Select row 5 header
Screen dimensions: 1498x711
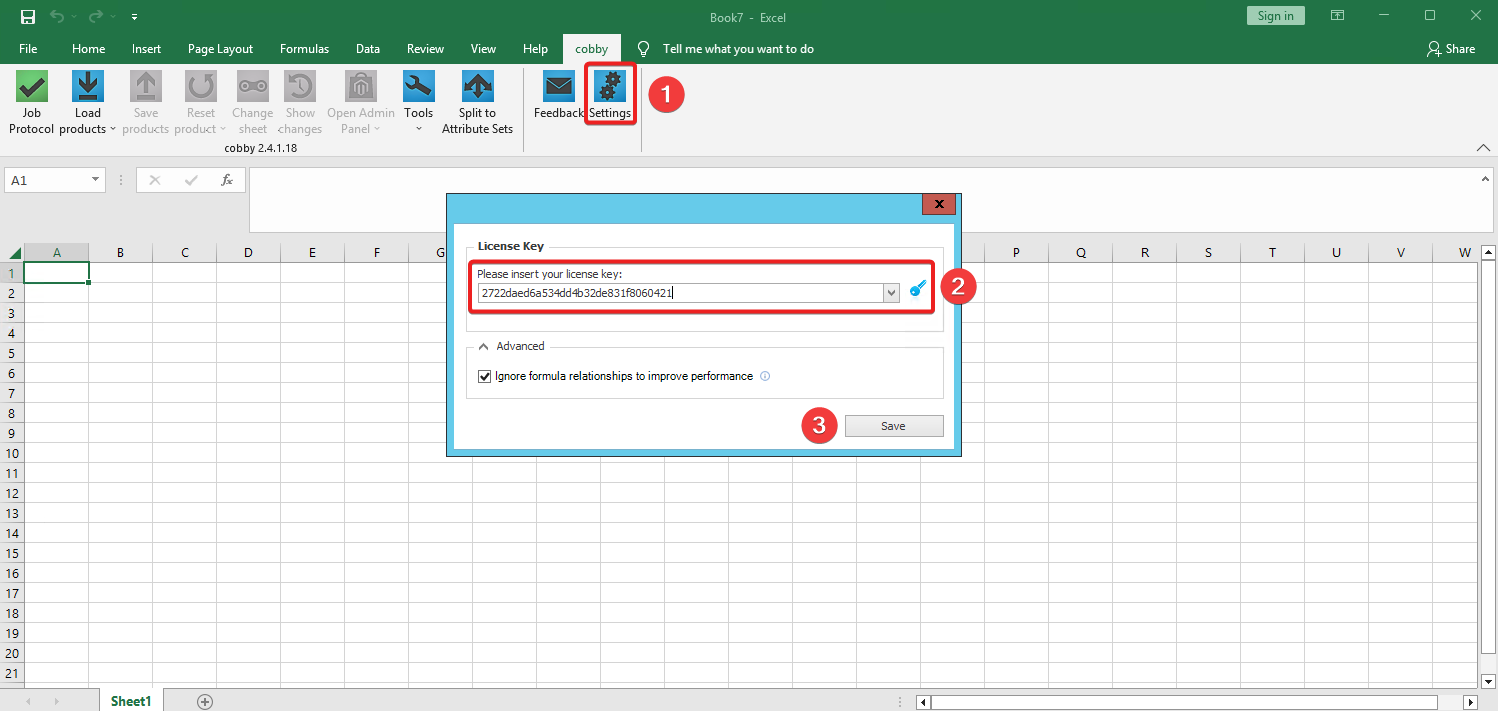(14, 353)
